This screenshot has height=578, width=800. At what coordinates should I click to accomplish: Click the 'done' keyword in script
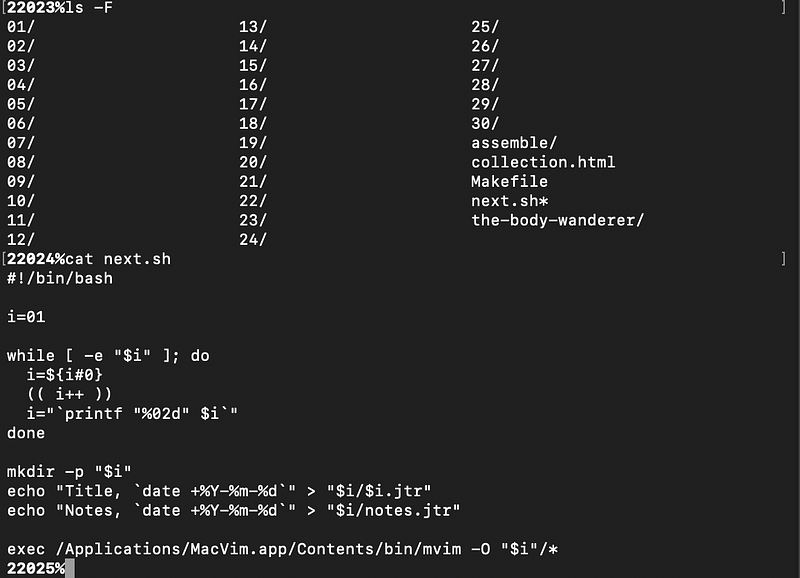26,433
